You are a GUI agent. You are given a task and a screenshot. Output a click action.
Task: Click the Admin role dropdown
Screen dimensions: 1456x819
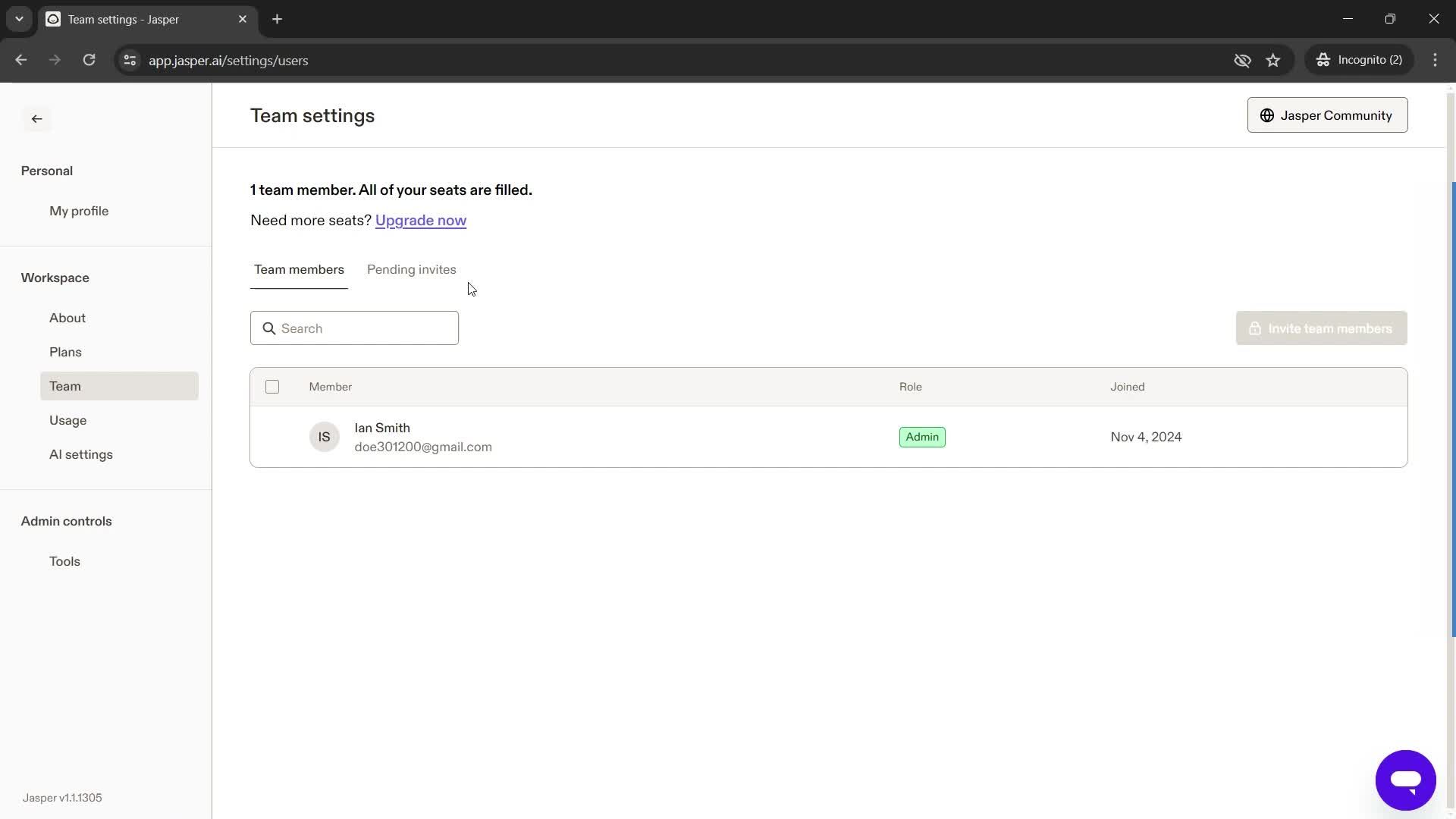coord(921,437)
